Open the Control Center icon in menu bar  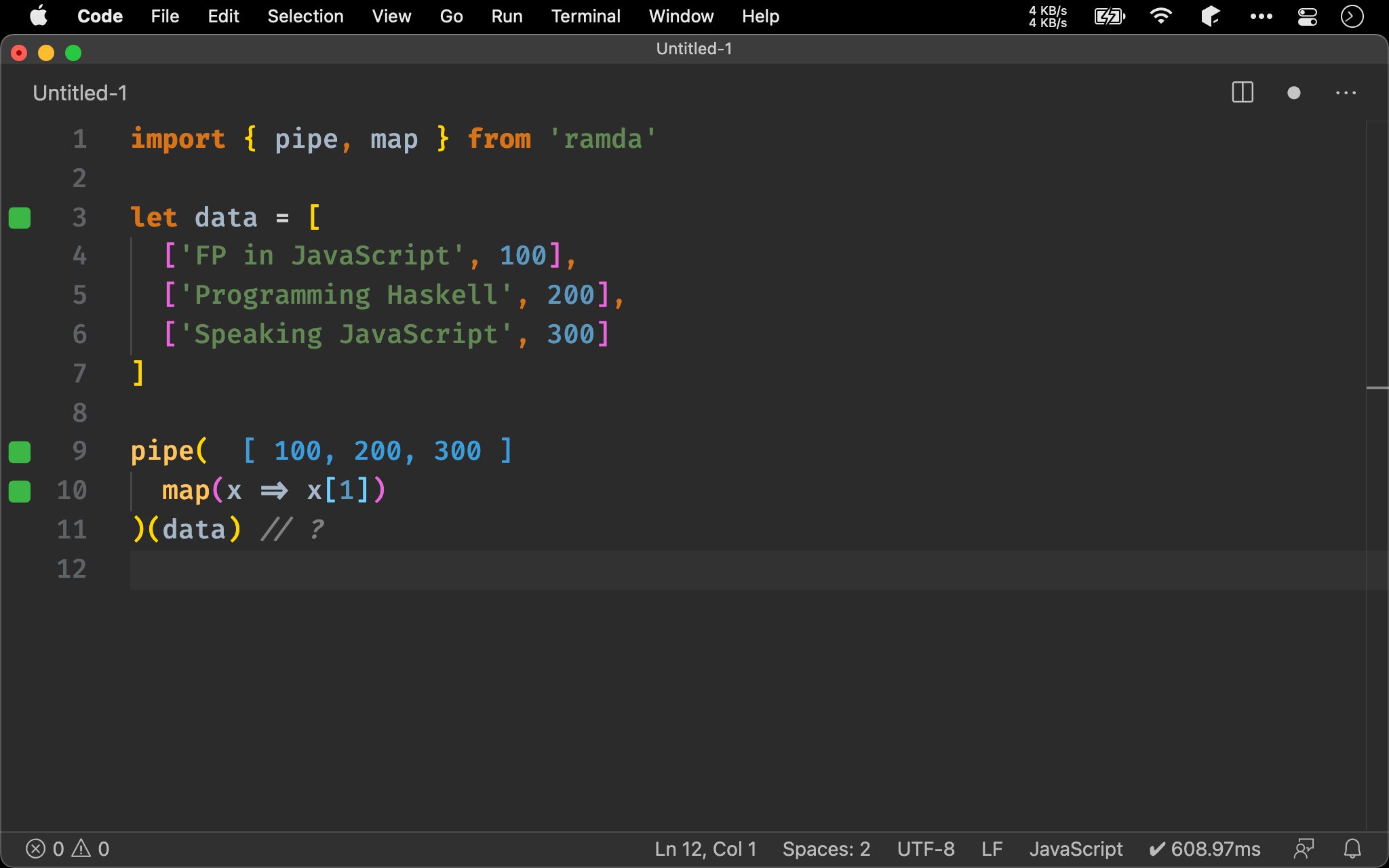click(1310, 15)
